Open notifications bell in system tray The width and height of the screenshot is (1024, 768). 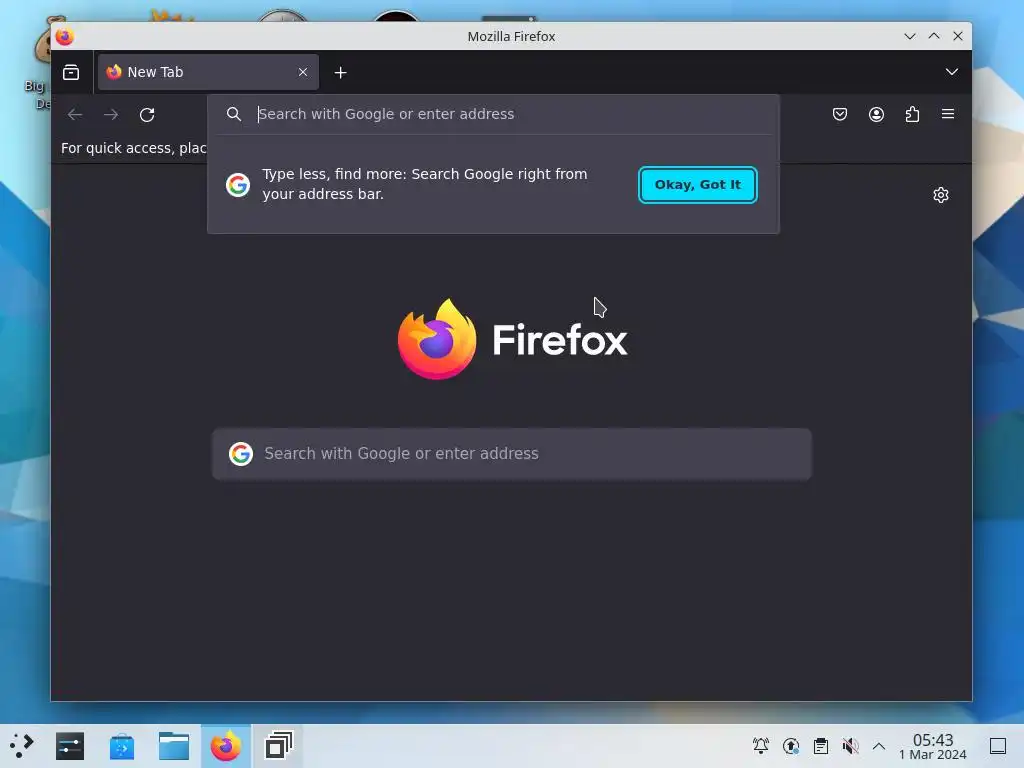tap(761, 746)
